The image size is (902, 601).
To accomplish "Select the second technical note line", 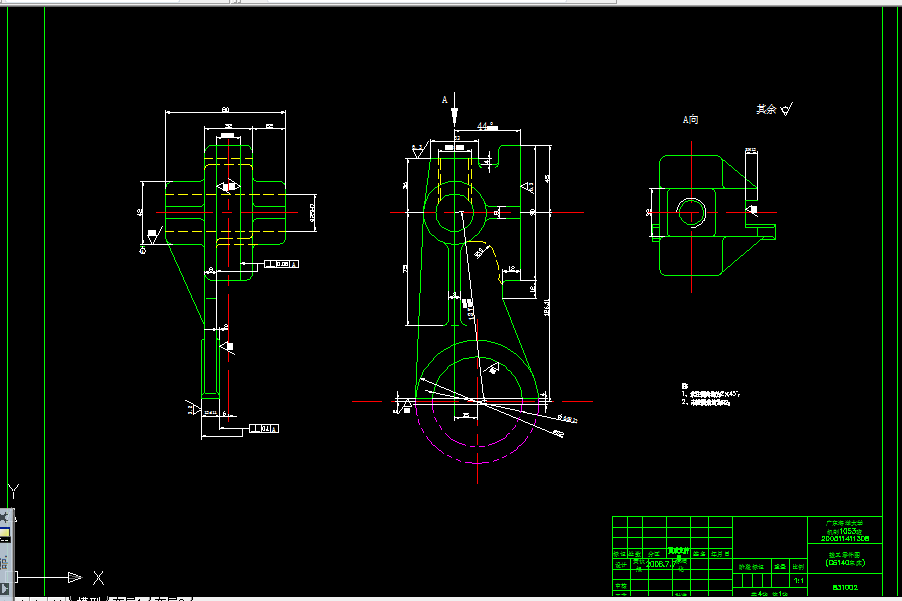I will 706,402.
